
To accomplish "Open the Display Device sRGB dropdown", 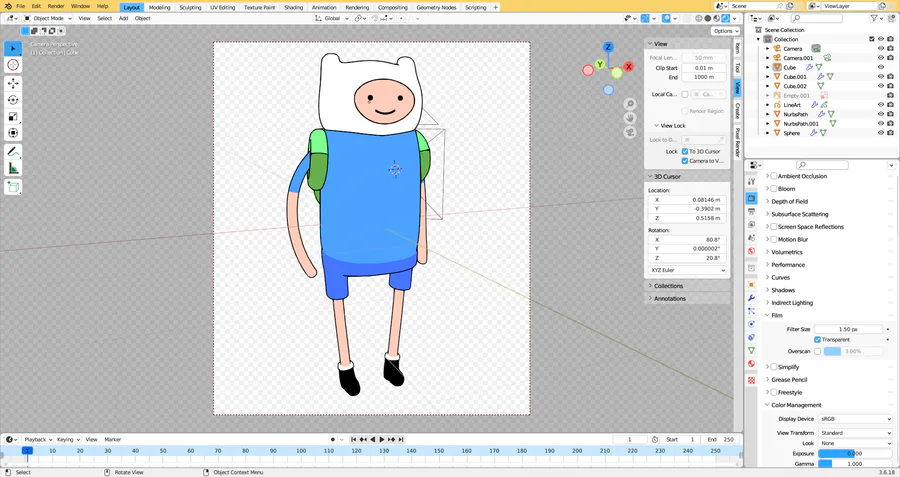I will point(855,419).
